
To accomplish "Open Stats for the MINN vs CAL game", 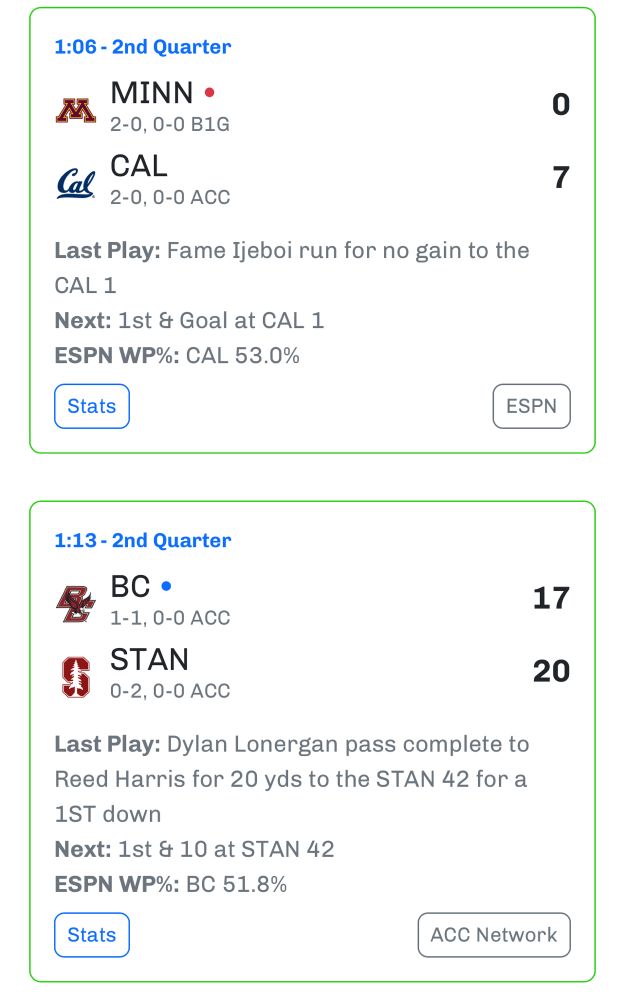I will (92, 407).
